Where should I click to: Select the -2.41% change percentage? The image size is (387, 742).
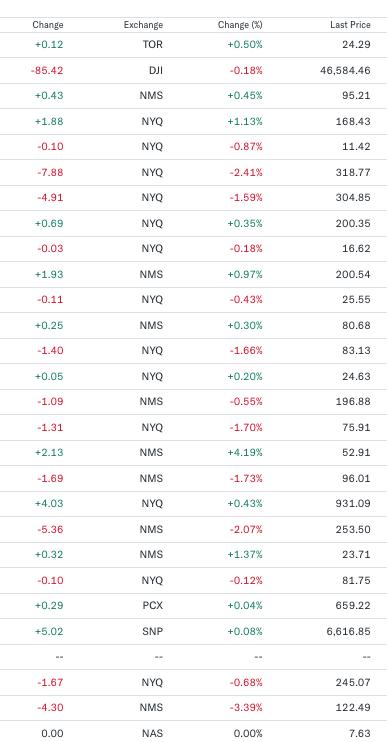246,172
